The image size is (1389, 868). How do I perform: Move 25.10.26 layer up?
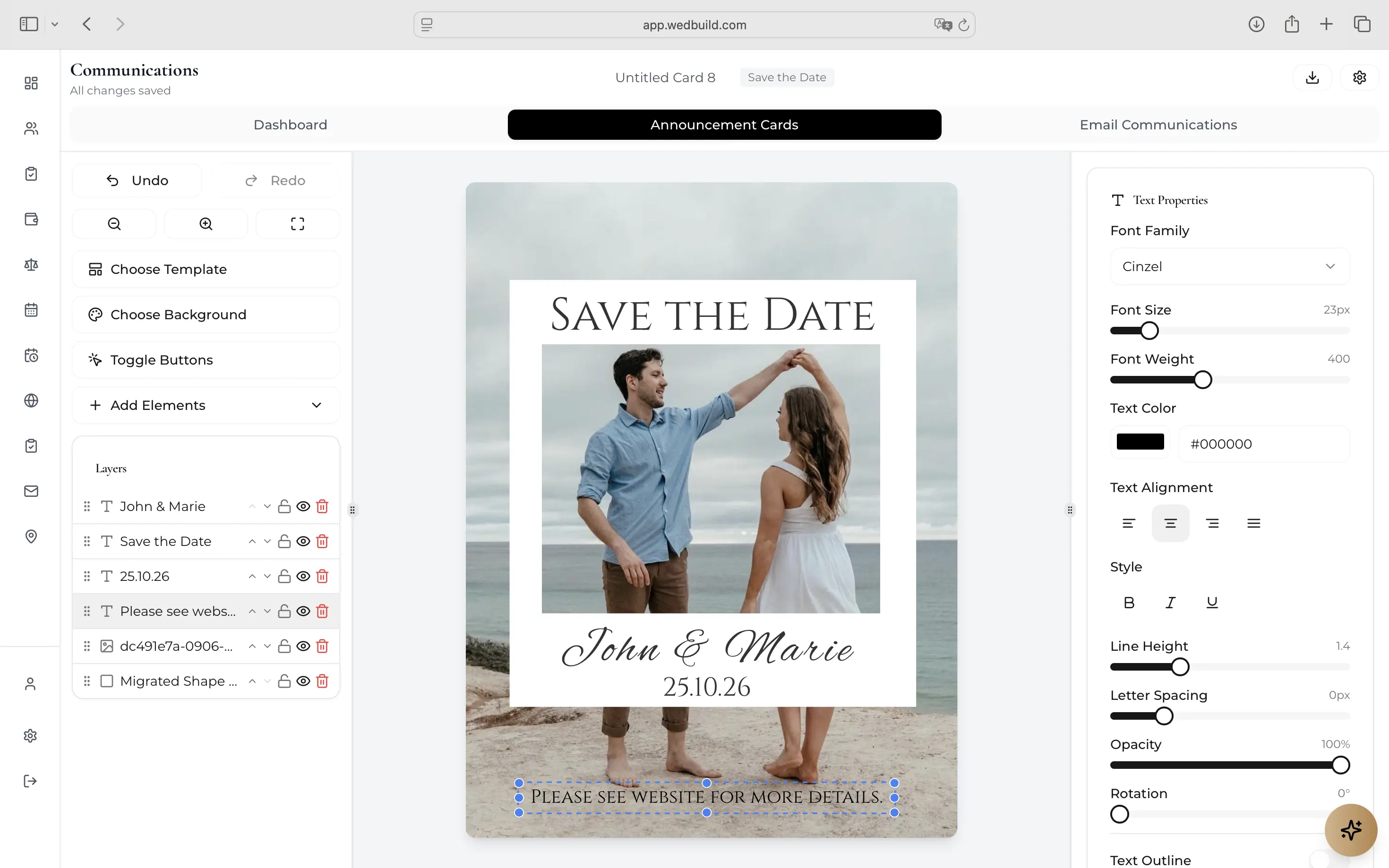point(252,576)
